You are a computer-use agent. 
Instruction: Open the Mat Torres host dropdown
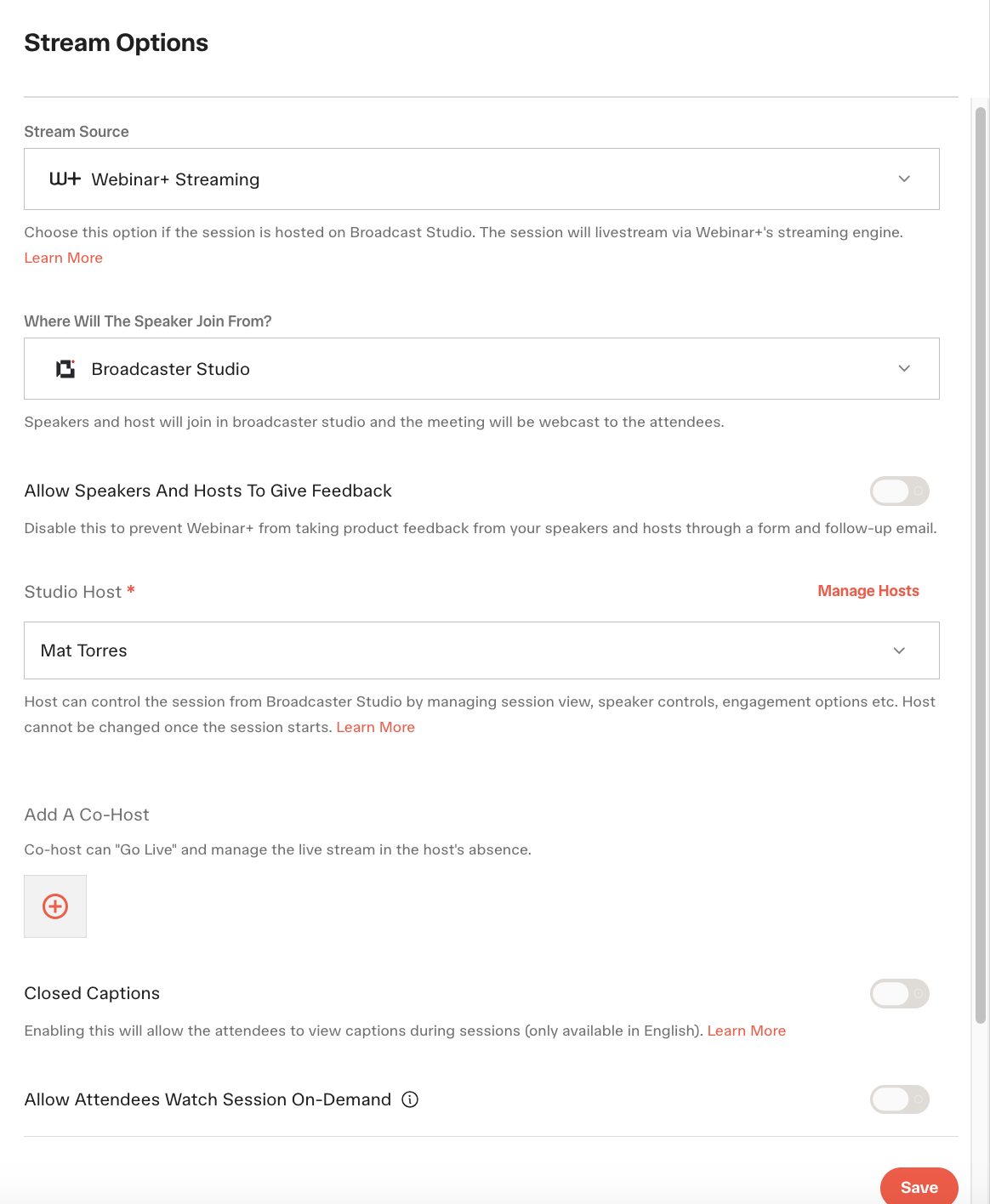[x=481, y=650]
